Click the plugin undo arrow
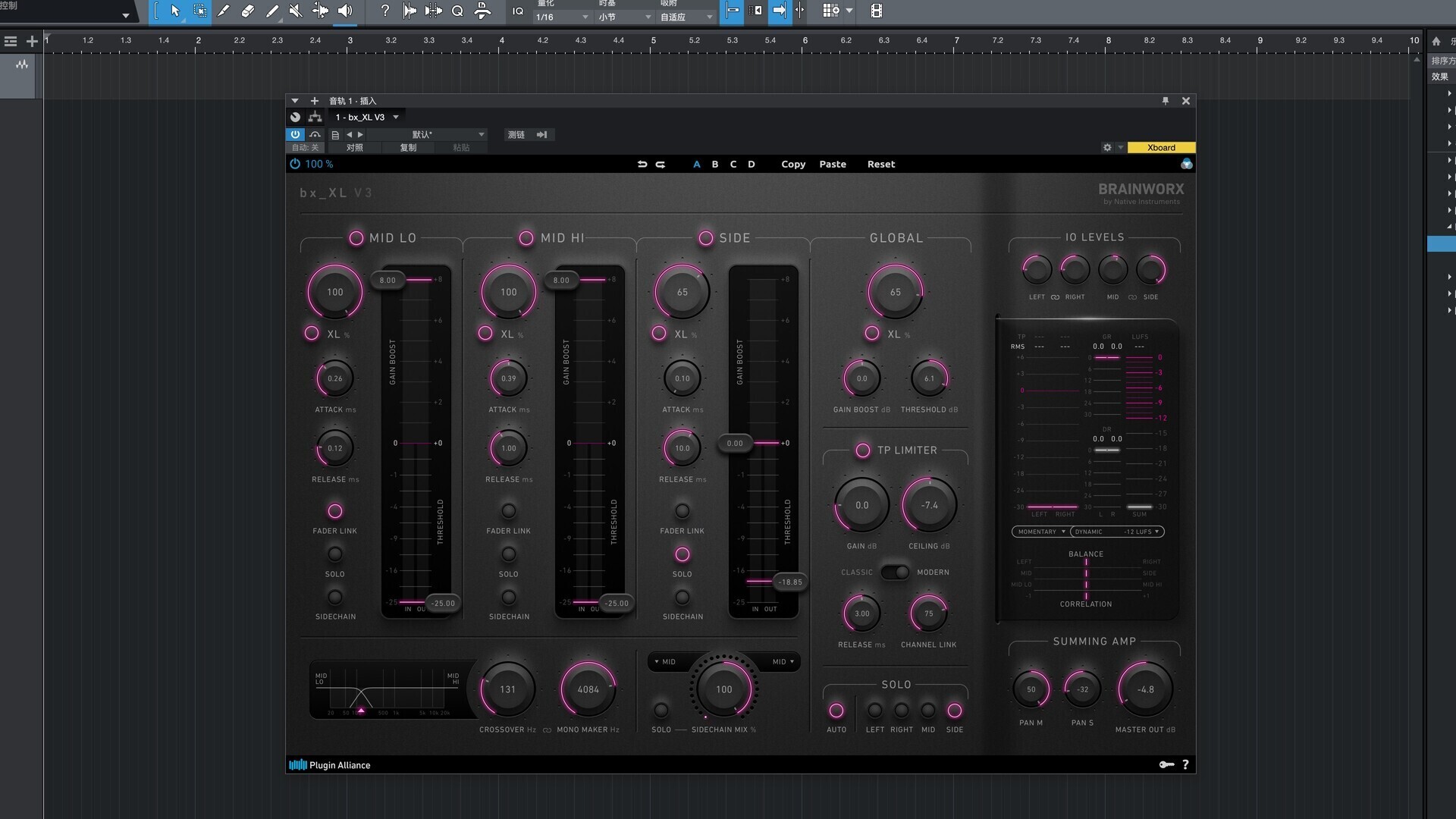 [x=642, y=164]
